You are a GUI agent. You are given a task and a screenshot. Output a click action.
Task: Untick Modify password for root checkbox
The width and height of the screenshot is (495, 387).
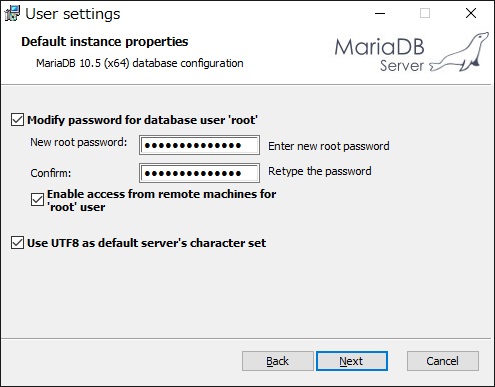tap(17, 120)
